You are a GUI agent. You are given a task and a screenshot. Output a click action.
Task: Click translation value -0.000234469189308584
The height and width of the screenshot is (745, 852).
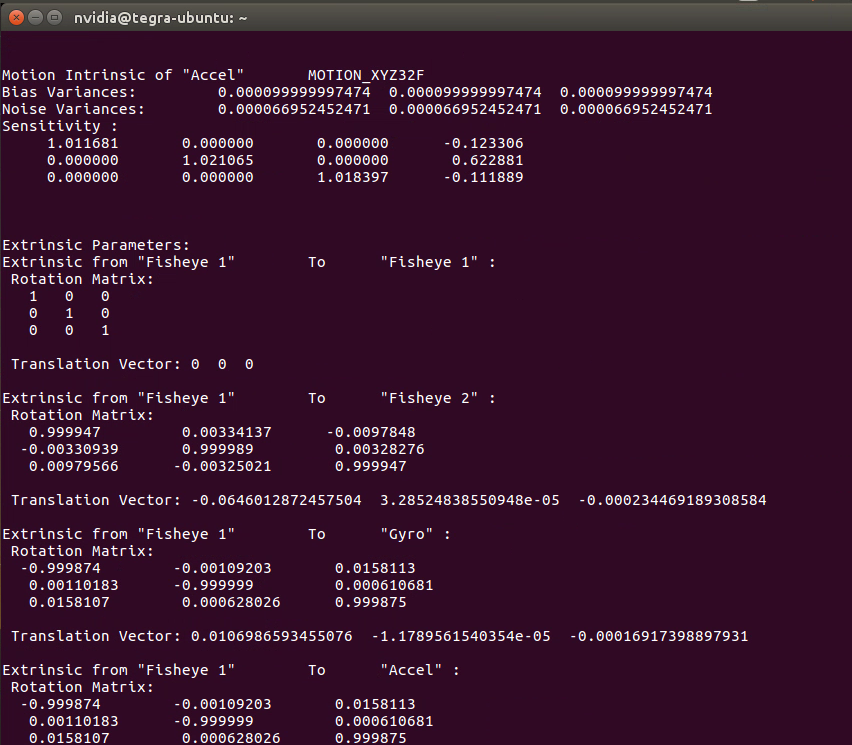pyautogui.click(x=672, y=500)
